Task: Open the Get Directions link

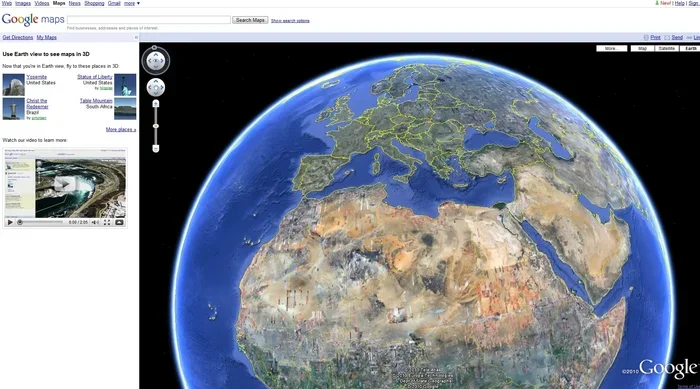Action: coord(18,38)
